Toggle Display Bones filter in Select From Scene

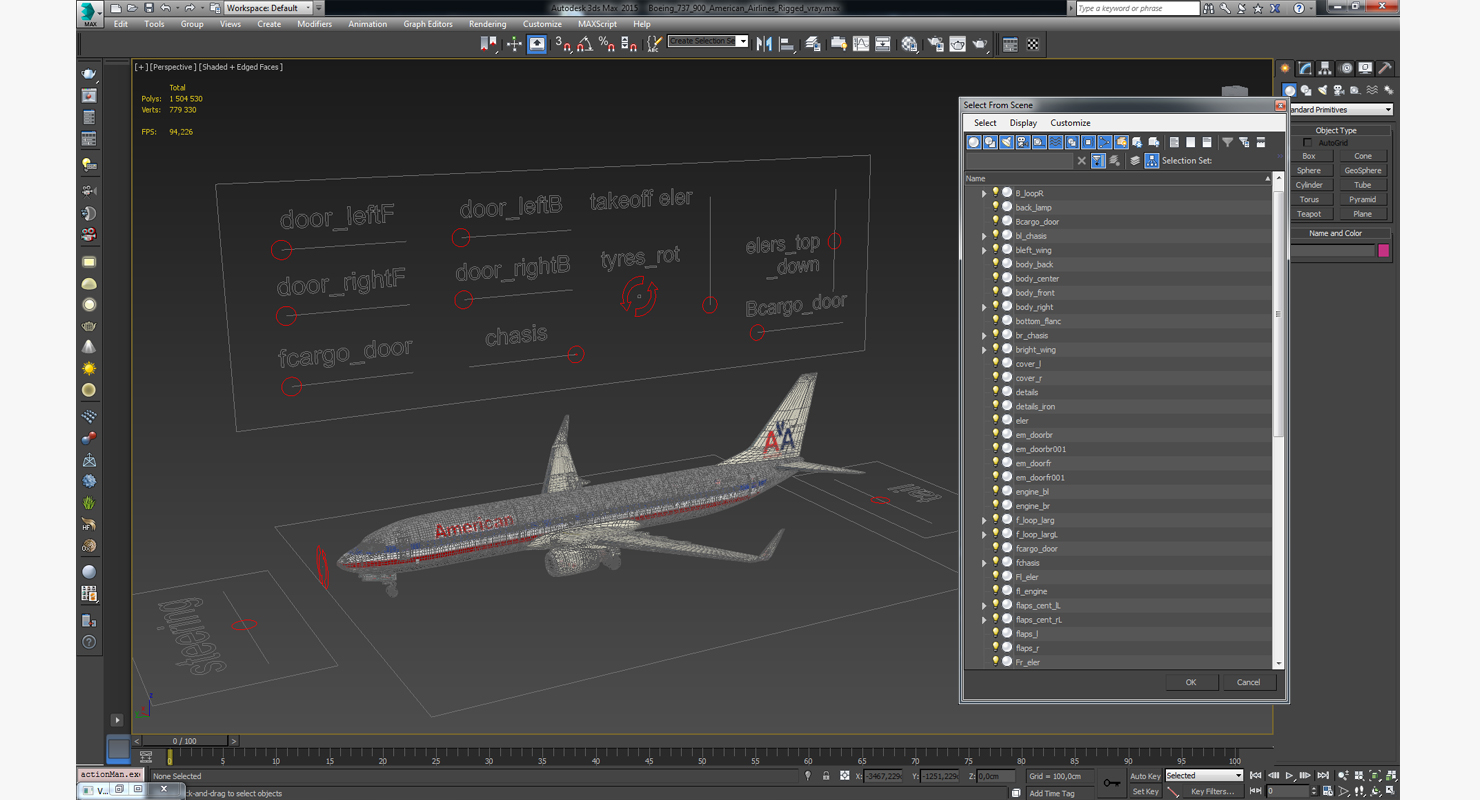click(1104, 142)
